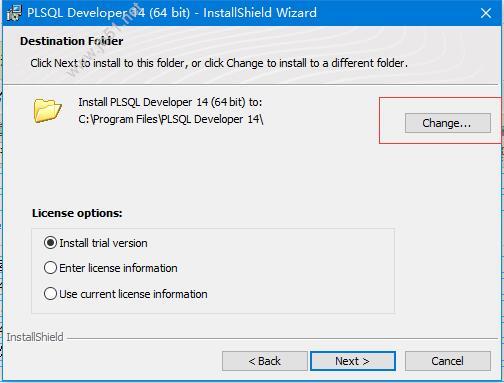The height and width of the screenshot is (383, 504).
Task: Click the installer icon in the title bar
Action: point(14,13)
